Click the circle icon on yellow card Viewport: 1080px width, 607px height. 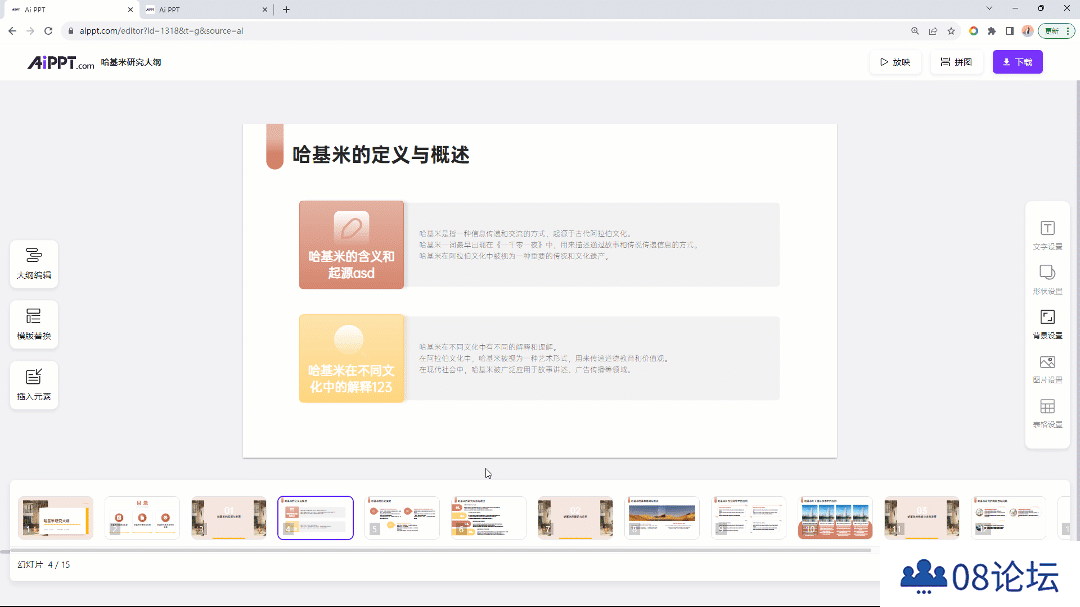(349, 340)
